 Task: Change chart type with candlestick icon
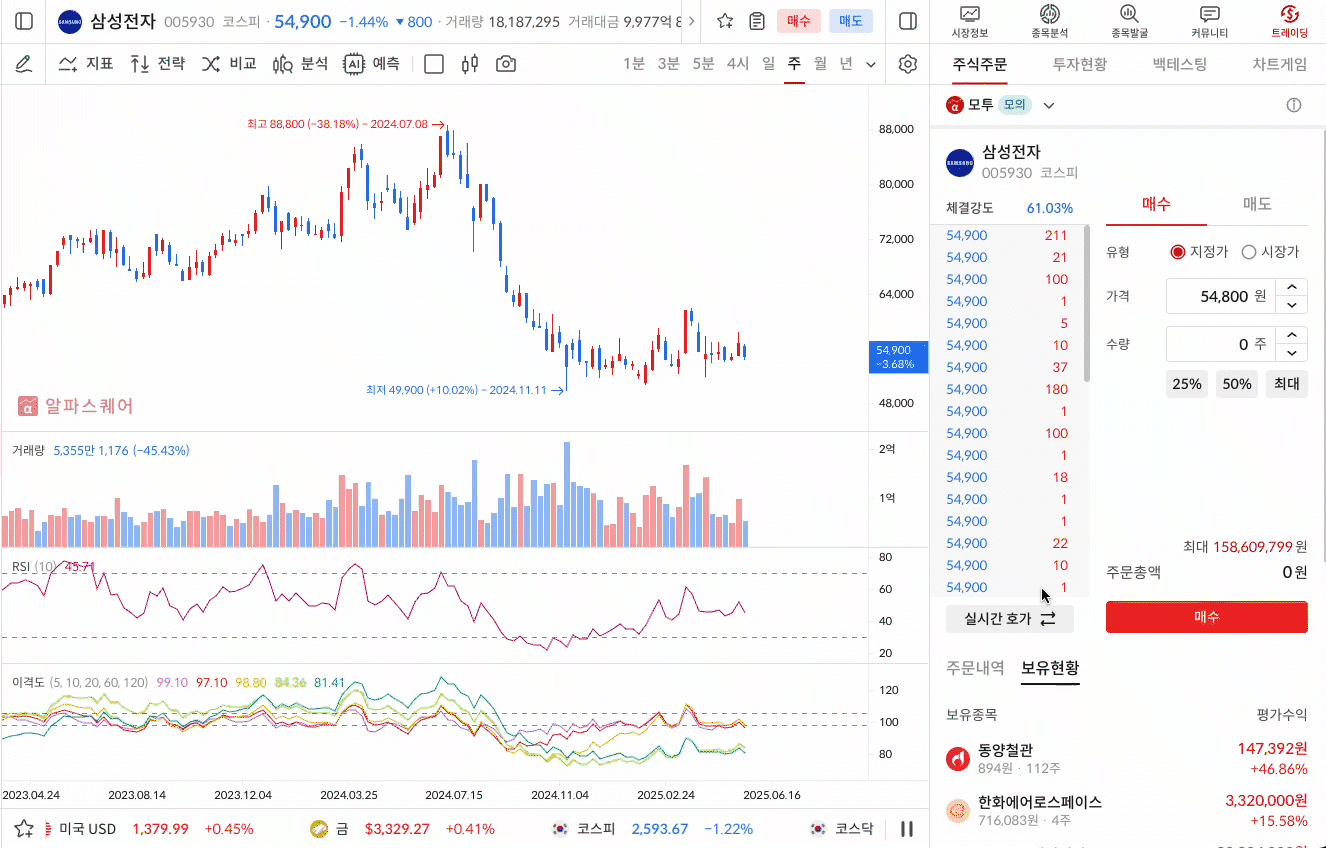(470, 64)
